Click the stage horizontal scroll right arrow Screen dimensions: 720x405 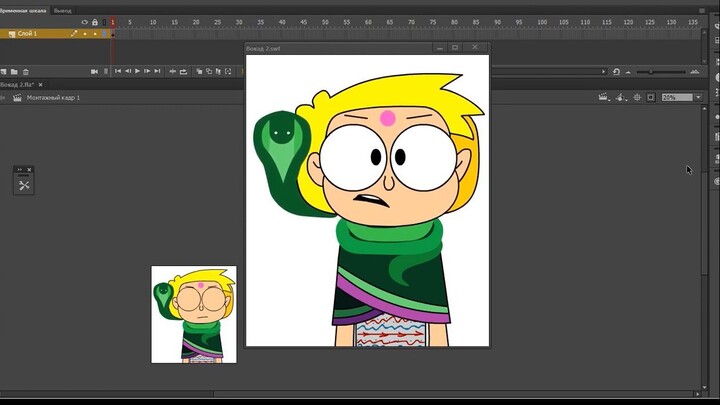[x=698, y=394]
